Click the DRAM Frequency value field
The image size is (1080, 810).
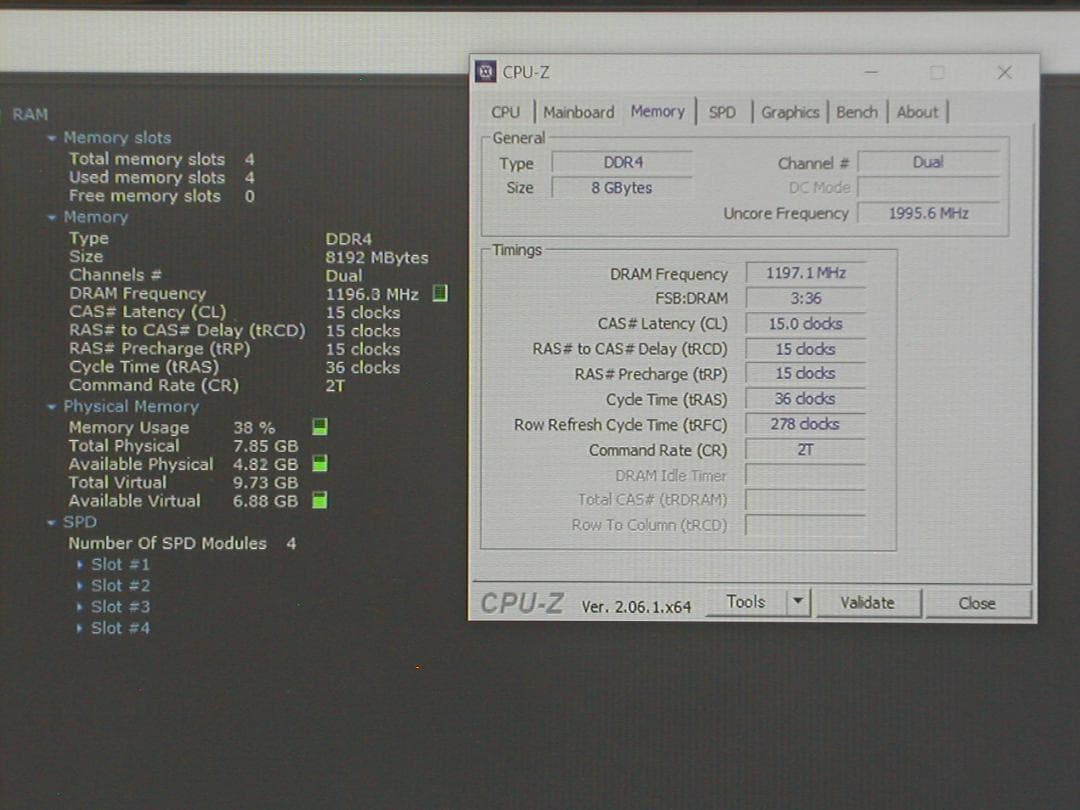click(x=805, y=273)
